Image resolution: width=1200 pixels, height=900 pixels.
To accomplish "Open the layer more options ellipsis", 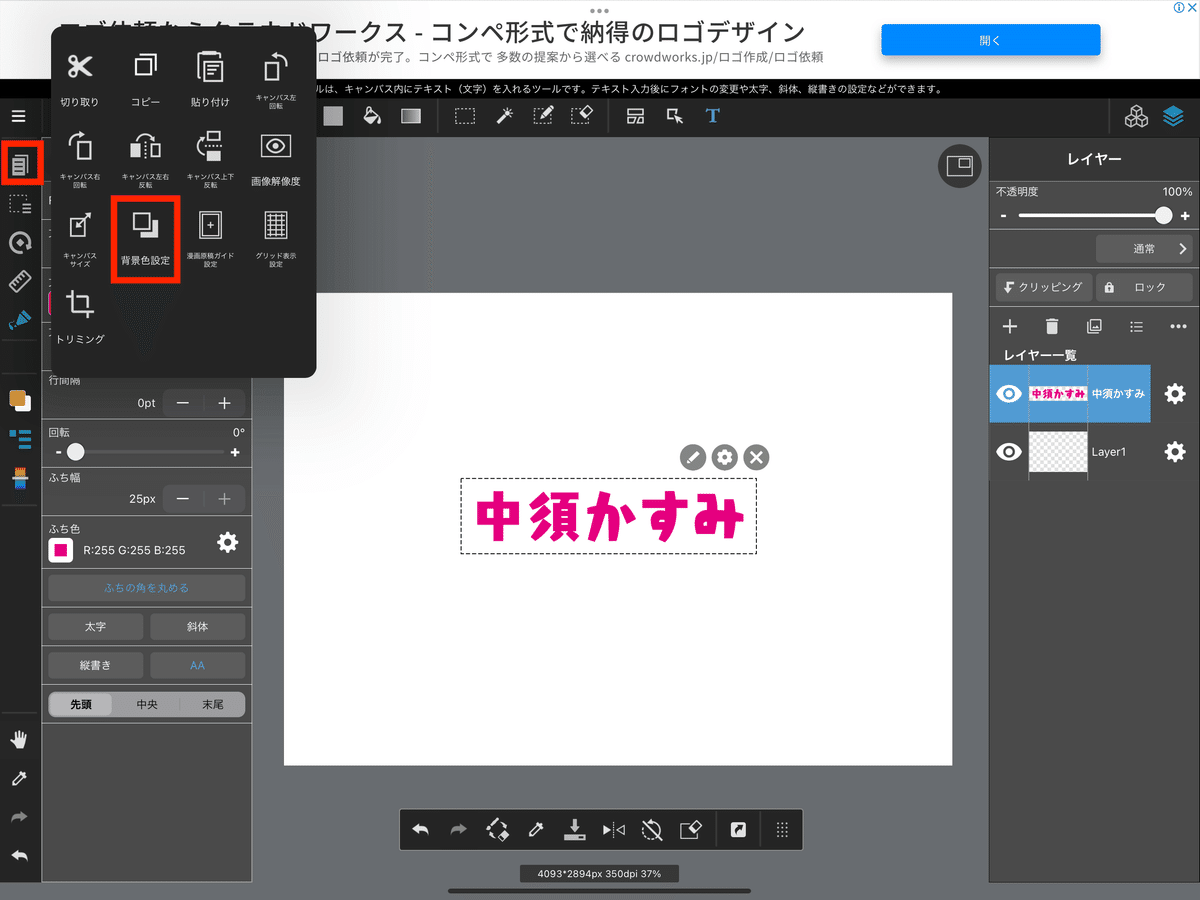I will pyautogui.click(x=1178, y=327).
